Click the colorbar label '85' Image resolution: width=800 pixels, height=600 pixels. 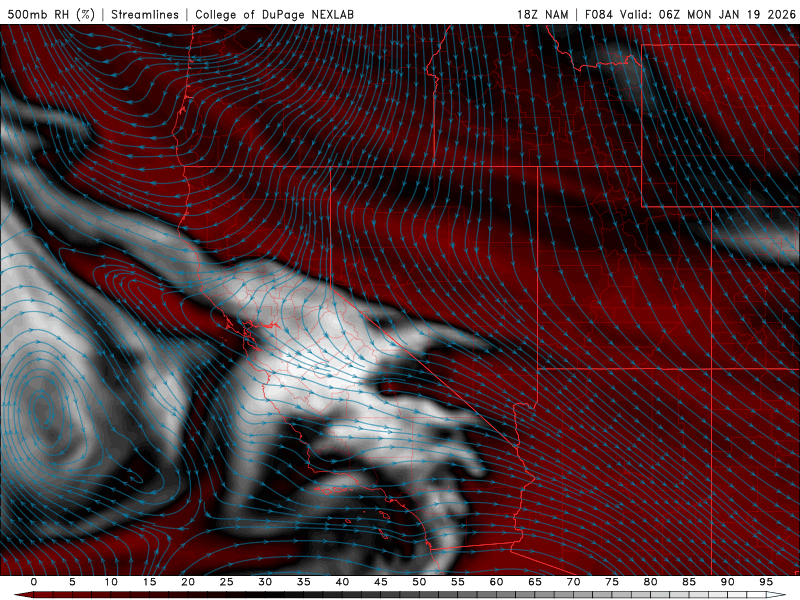pyautogui.click(x=689, y=582)
